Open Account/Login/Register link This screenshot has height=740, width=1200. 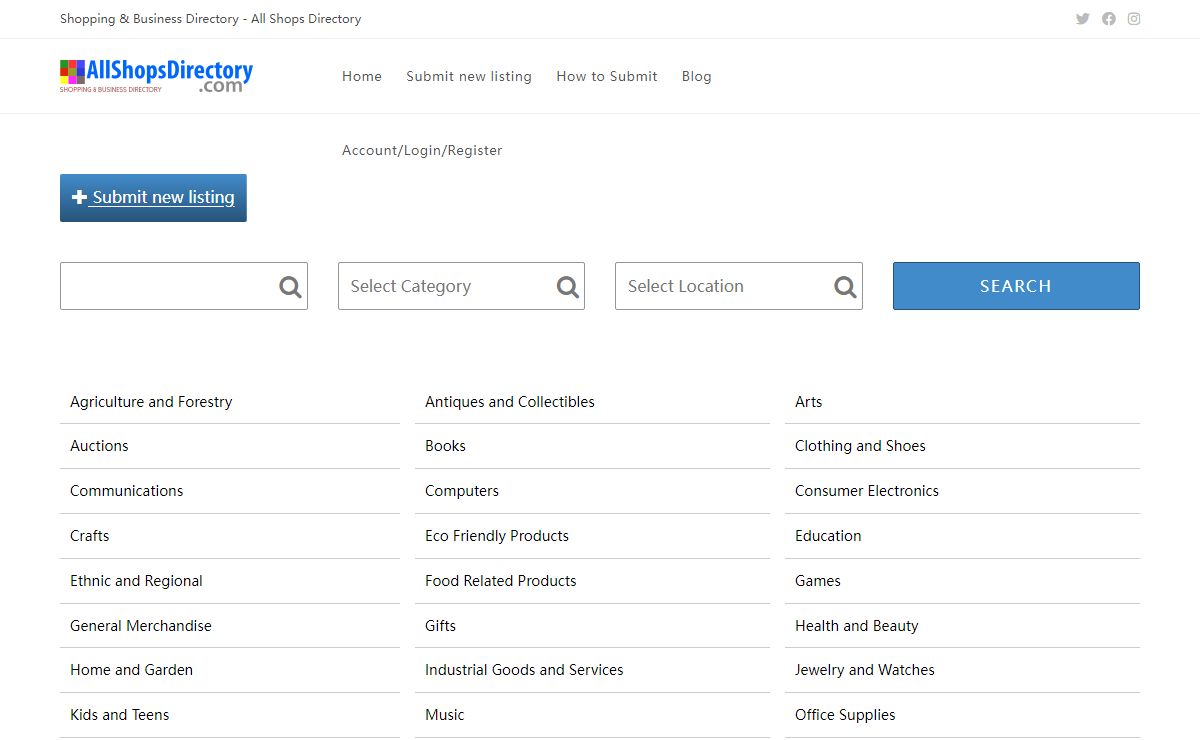422,150
